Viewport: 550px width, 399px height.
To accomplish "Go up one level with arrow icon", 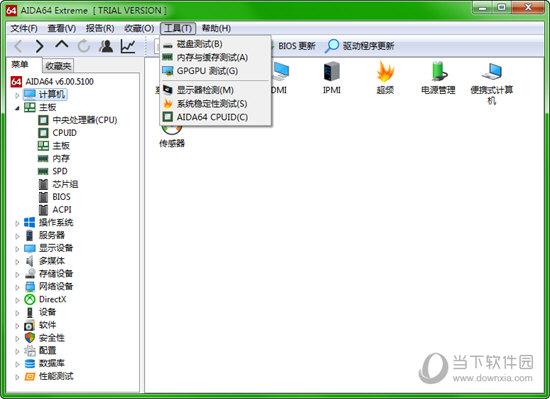I will coord(62,45).
